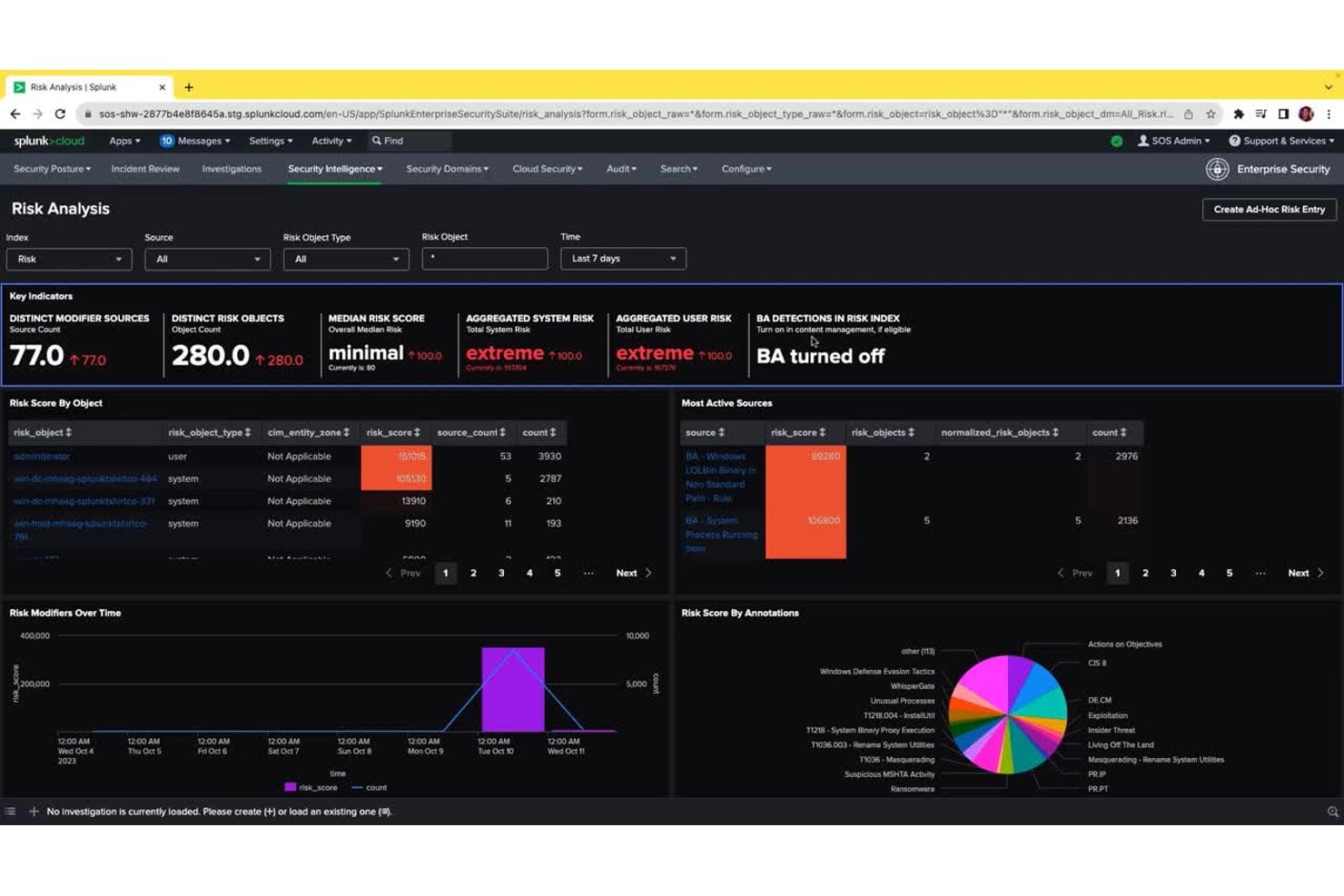The width and height of the screenshot is (1344, 896).
Task: Expand the Risk Object Type dropdown
Action: click(x=346, y=259)
